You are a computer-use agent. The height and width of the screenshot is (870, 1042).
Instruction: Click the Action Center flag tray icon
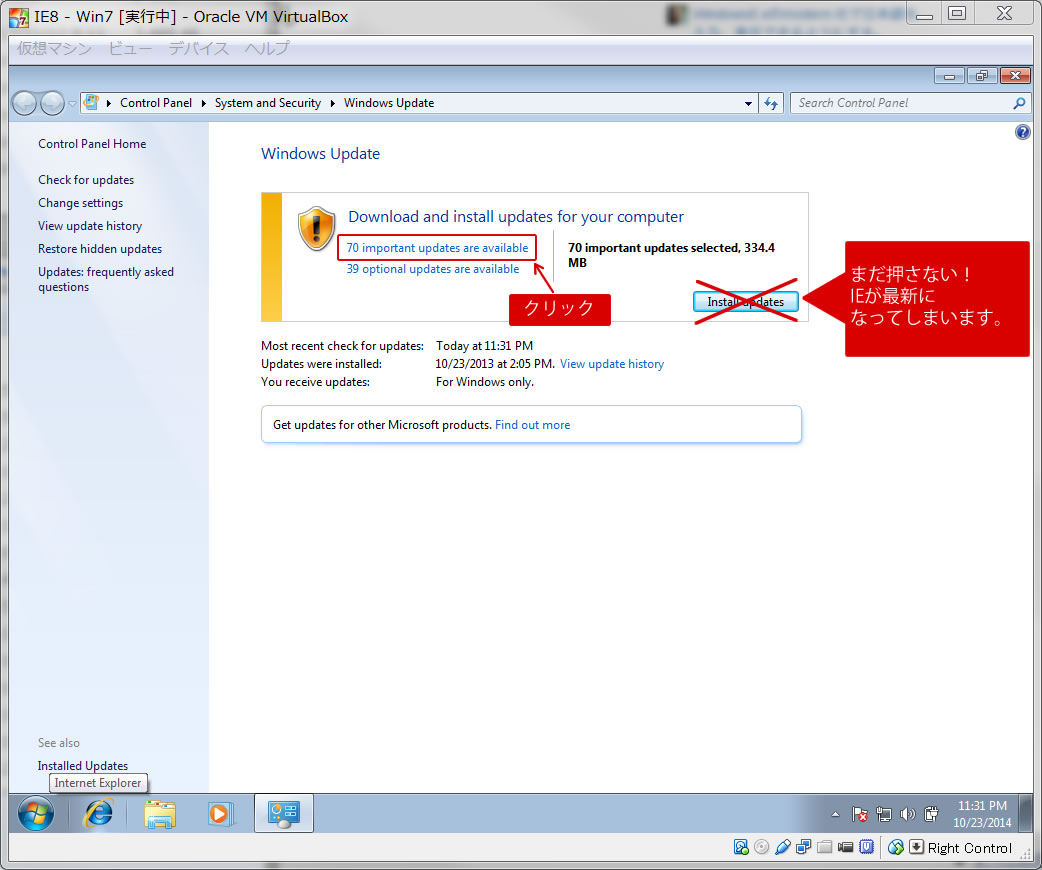pos(859,814)
